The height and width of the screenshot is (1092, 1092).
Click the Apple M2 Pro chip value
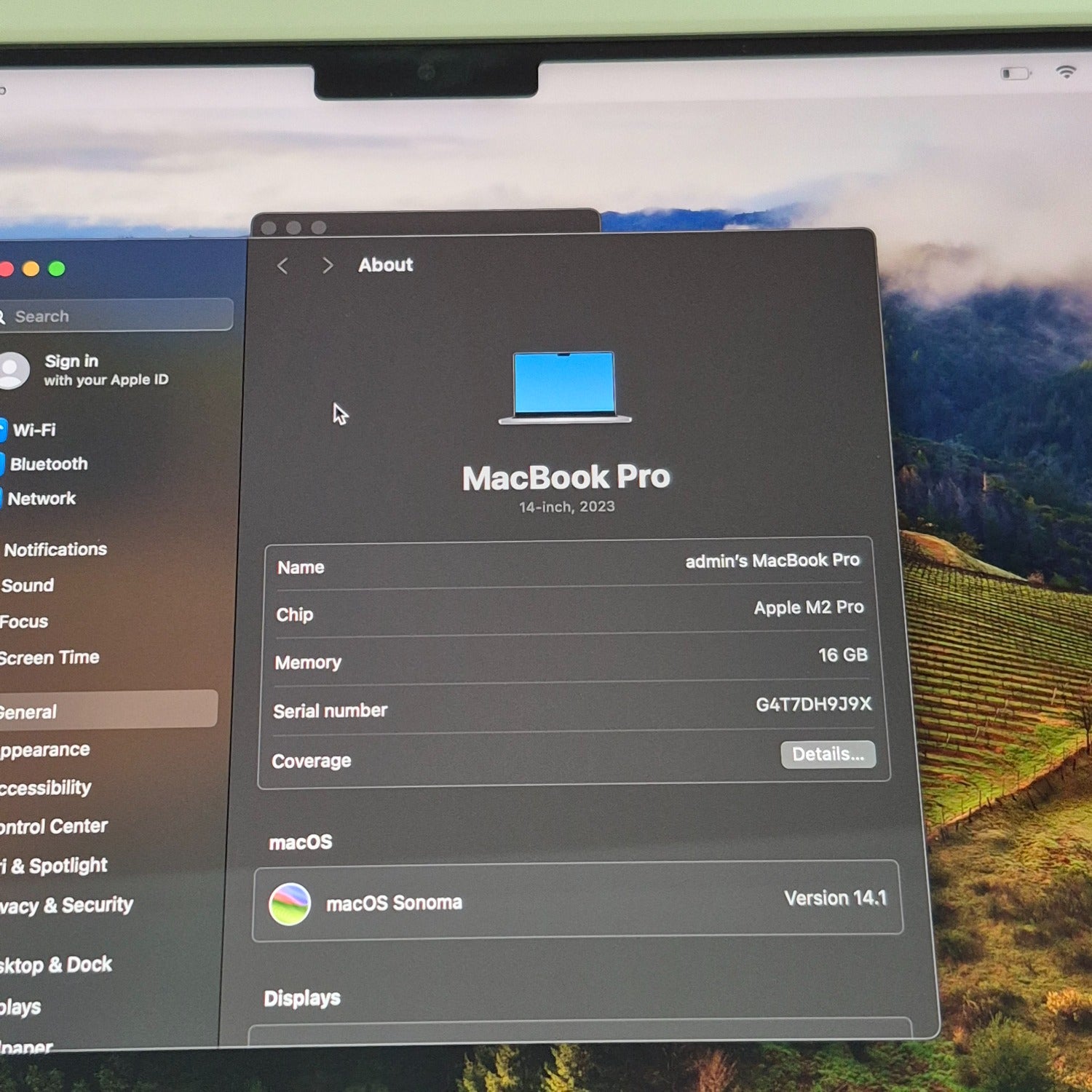pos(809,608)
